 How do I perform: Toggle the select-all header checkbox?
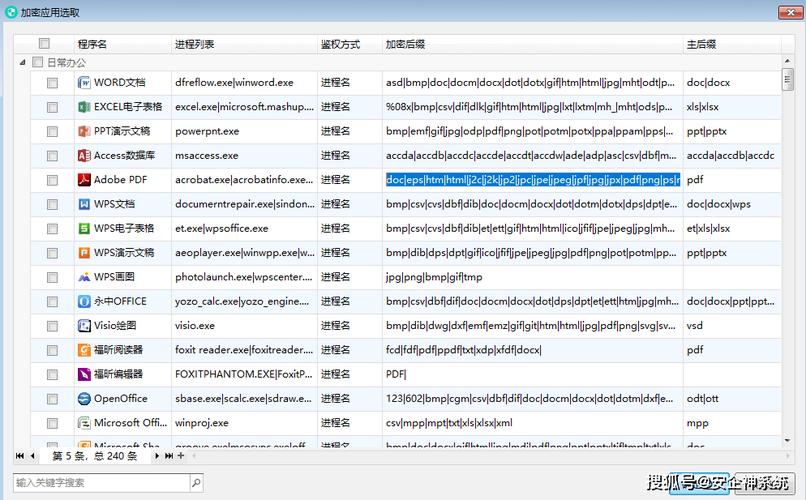coord(44,44)
